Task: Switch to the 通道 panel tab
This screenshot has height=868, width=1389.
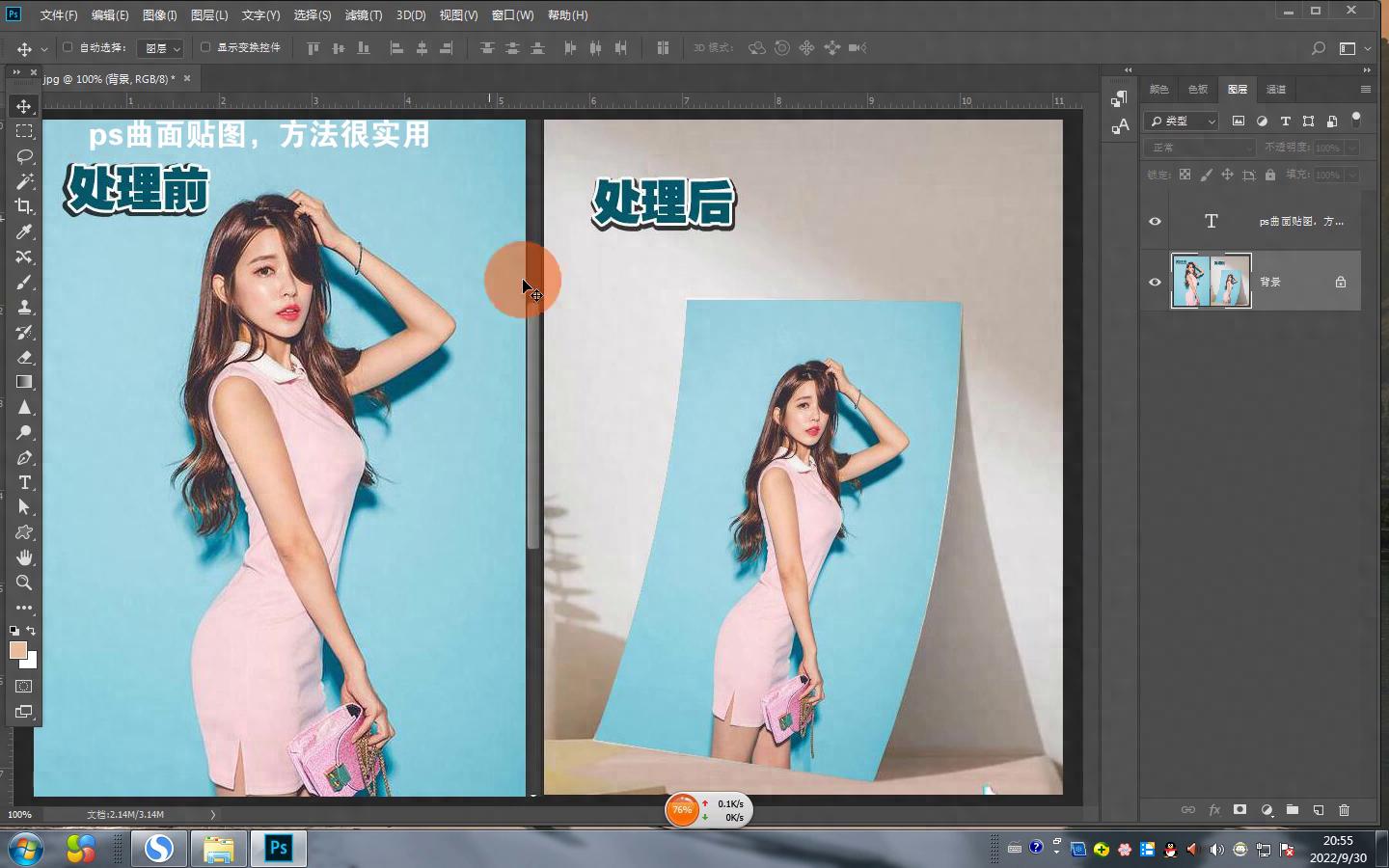Action: (1276, 89)
